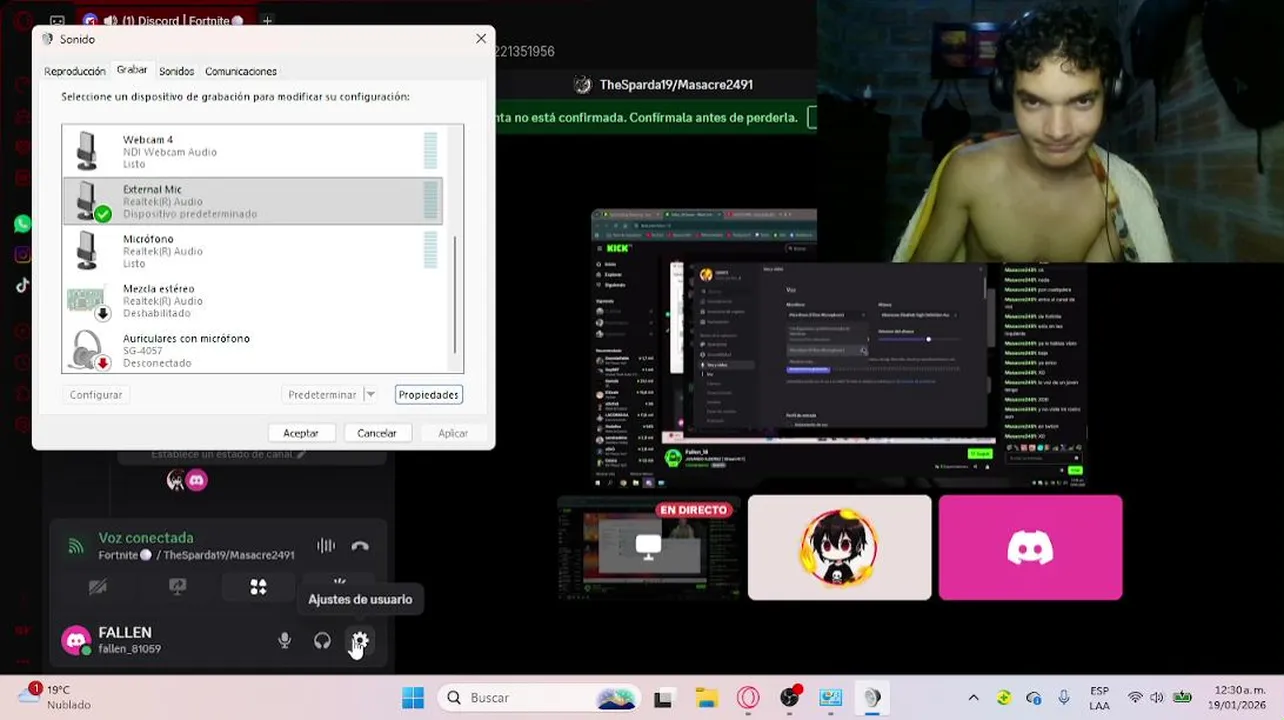1284x720 pixels.
Task: Select Micrófono Realtek device row
Action: [x=252, y=251]
